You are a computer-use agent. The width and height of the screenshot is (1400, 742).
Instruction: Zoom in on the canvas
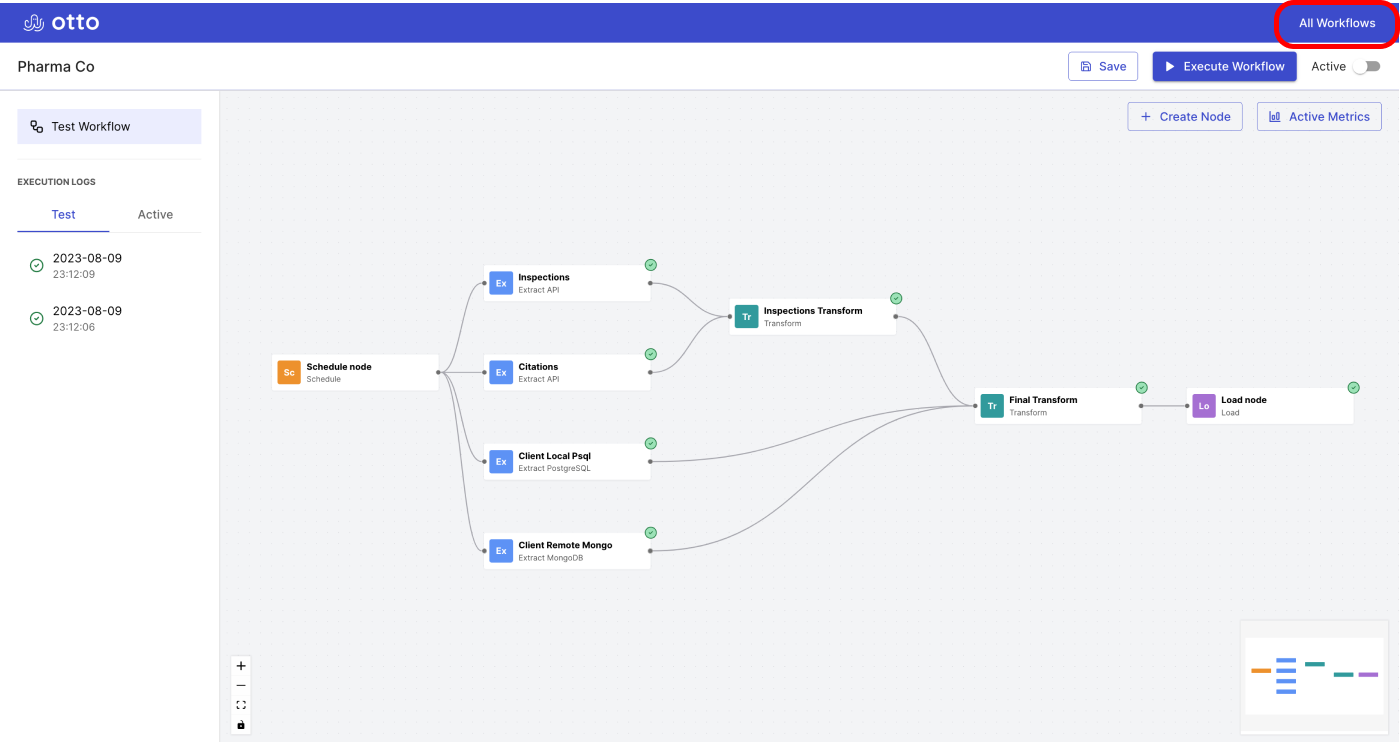pos(241,666)
